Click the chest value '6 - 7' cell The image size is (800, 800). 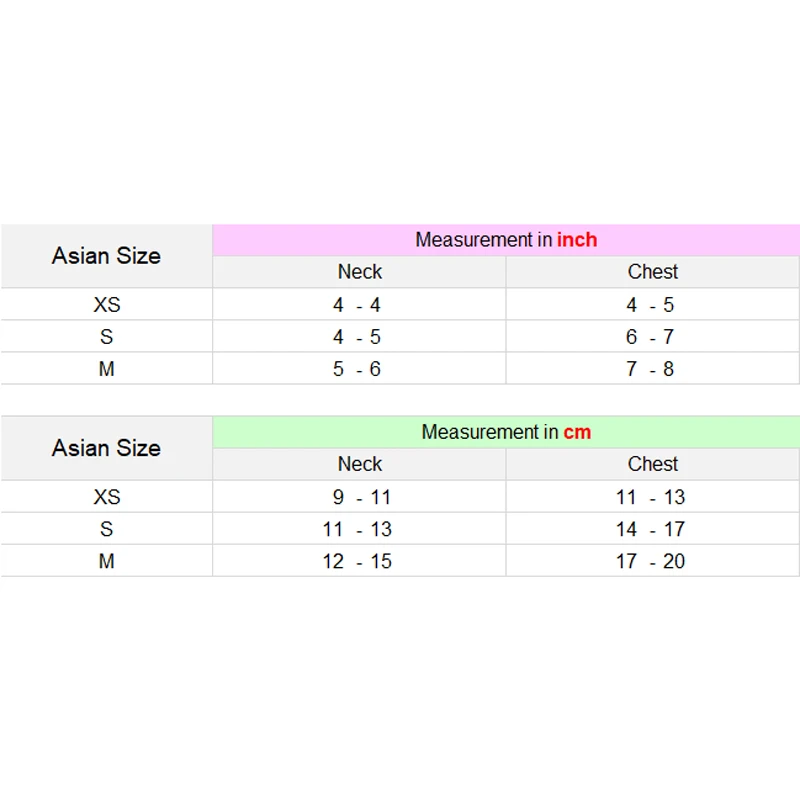[653, 337]
